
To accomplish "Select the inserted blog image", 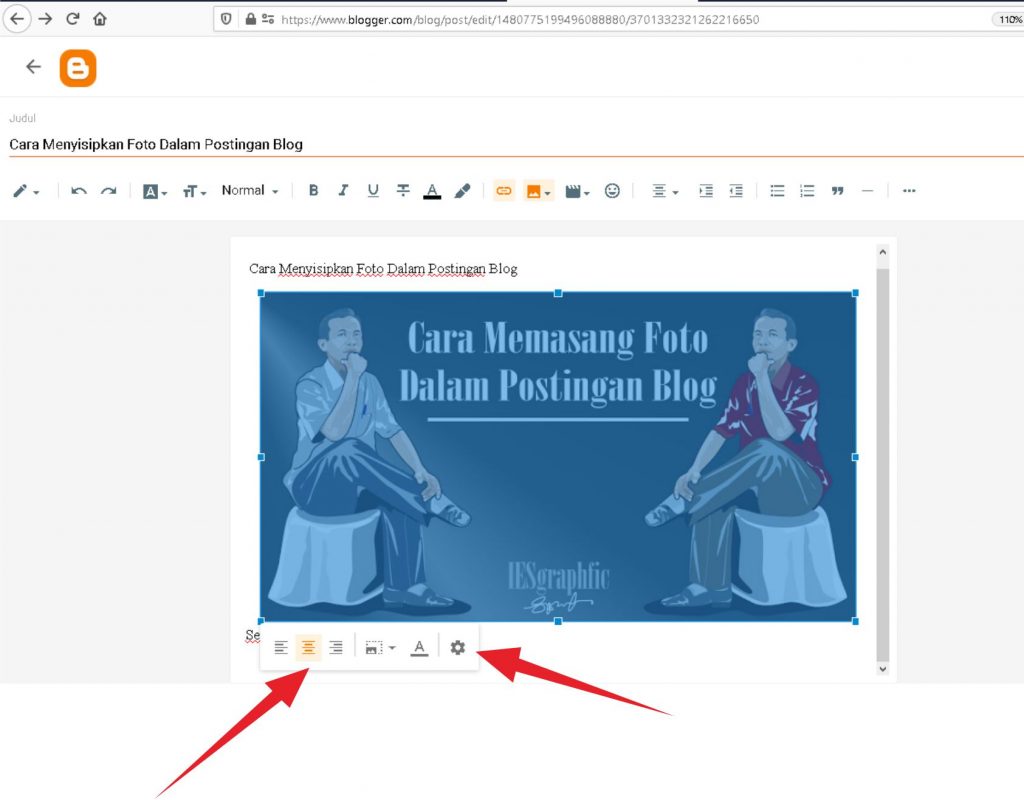I will tap(558, 457).
